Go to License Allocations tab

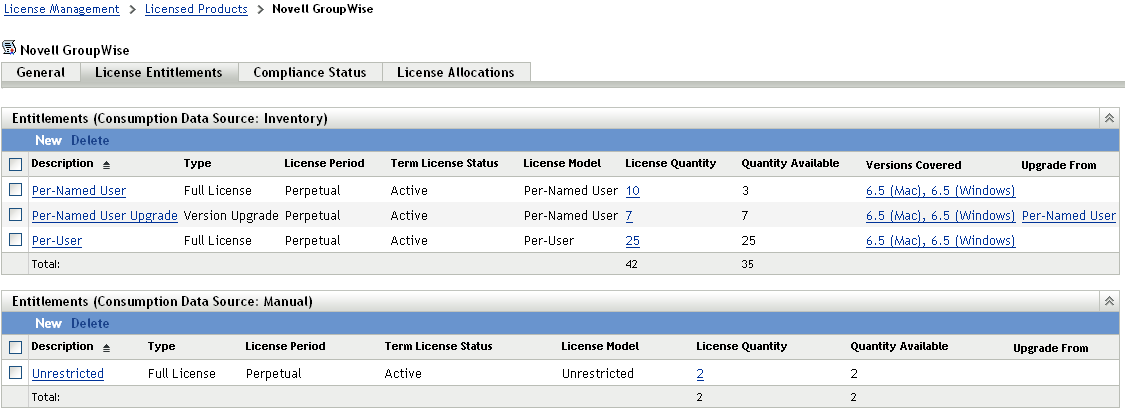click(x=455, y=73)
